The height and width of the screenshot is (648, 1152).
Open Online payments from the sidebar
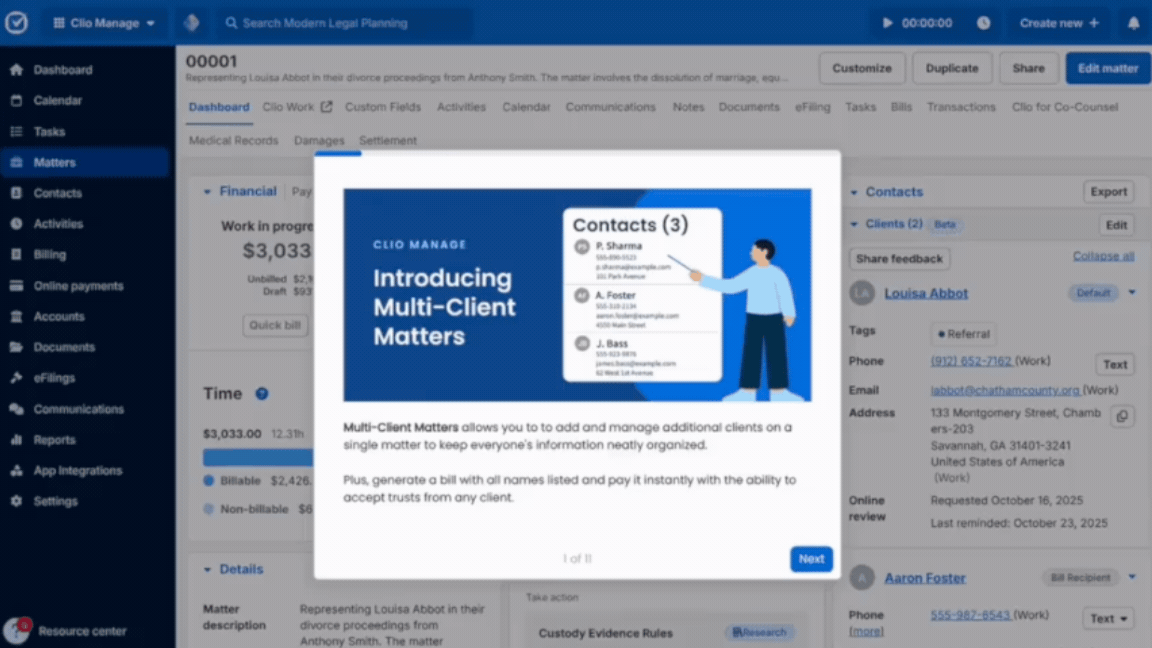[x=85, y=286]
